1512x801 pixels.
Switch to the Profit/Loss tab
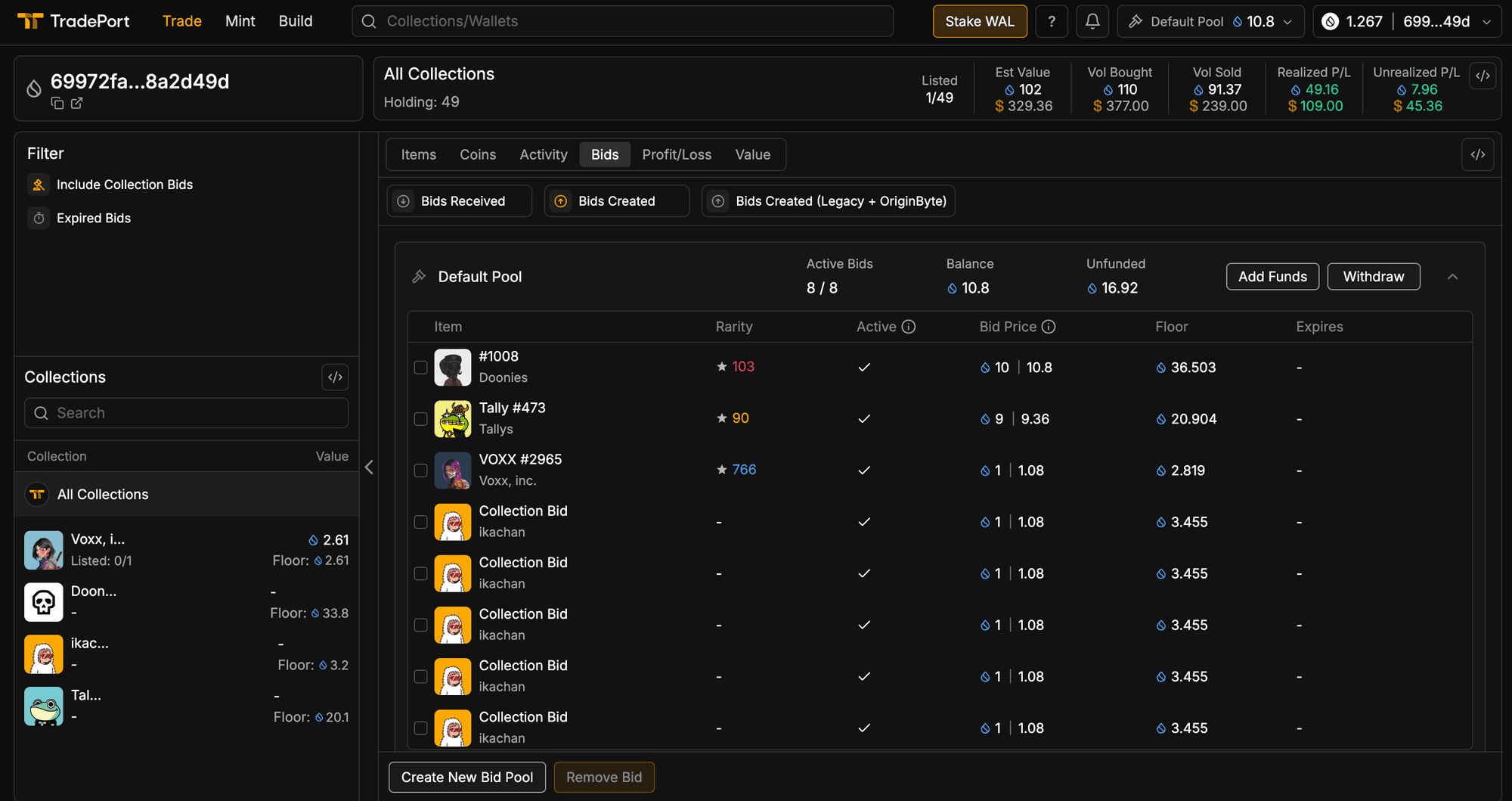pyautogui.click(x=677, y=154)
